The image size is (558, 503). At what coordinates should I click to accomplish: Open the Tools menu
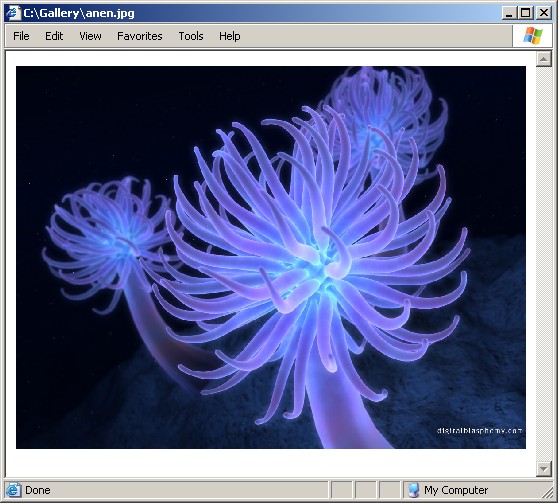[x=191, y=36]
